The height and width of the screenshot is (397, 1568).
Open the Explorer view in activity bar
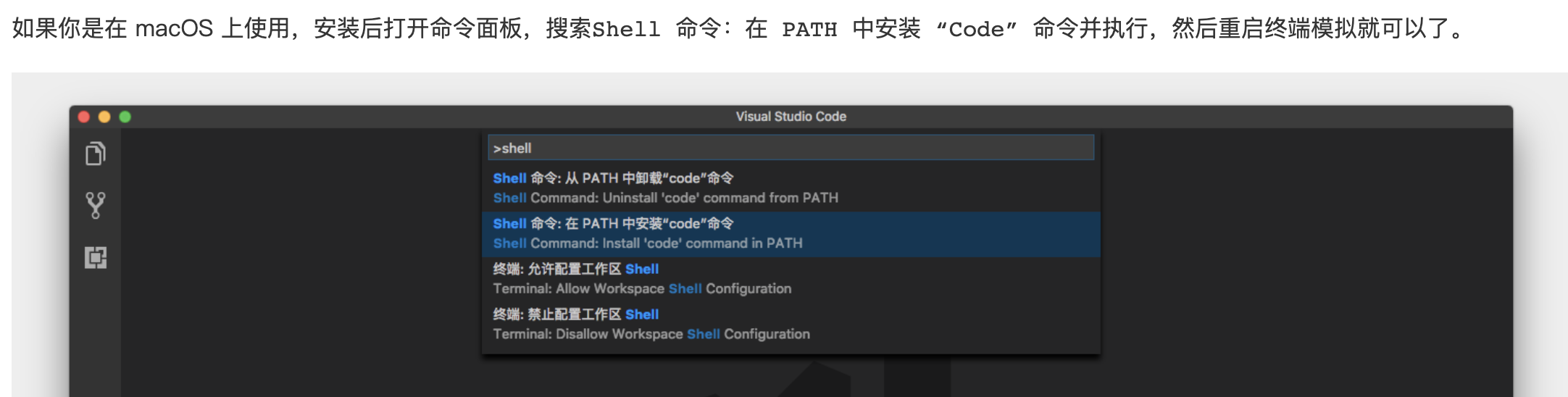[95, 154]
